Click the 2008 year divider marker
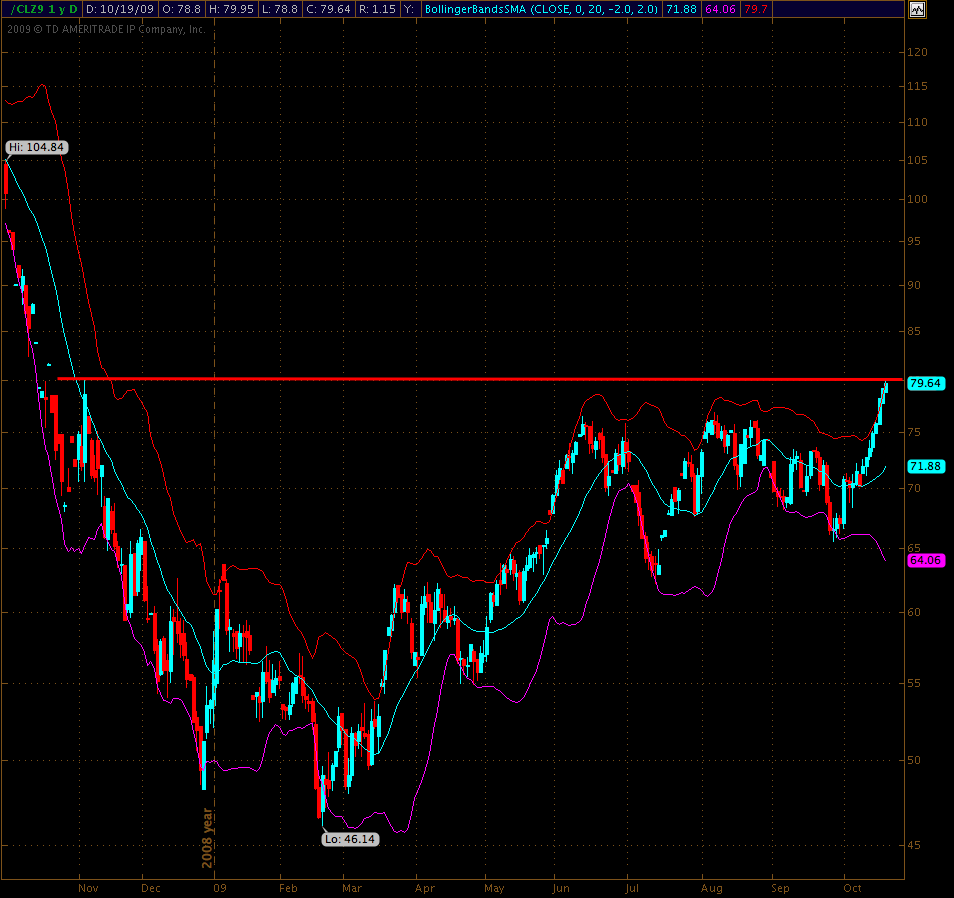The height and width of the screenshot is (898, 954). click(209, 838)
